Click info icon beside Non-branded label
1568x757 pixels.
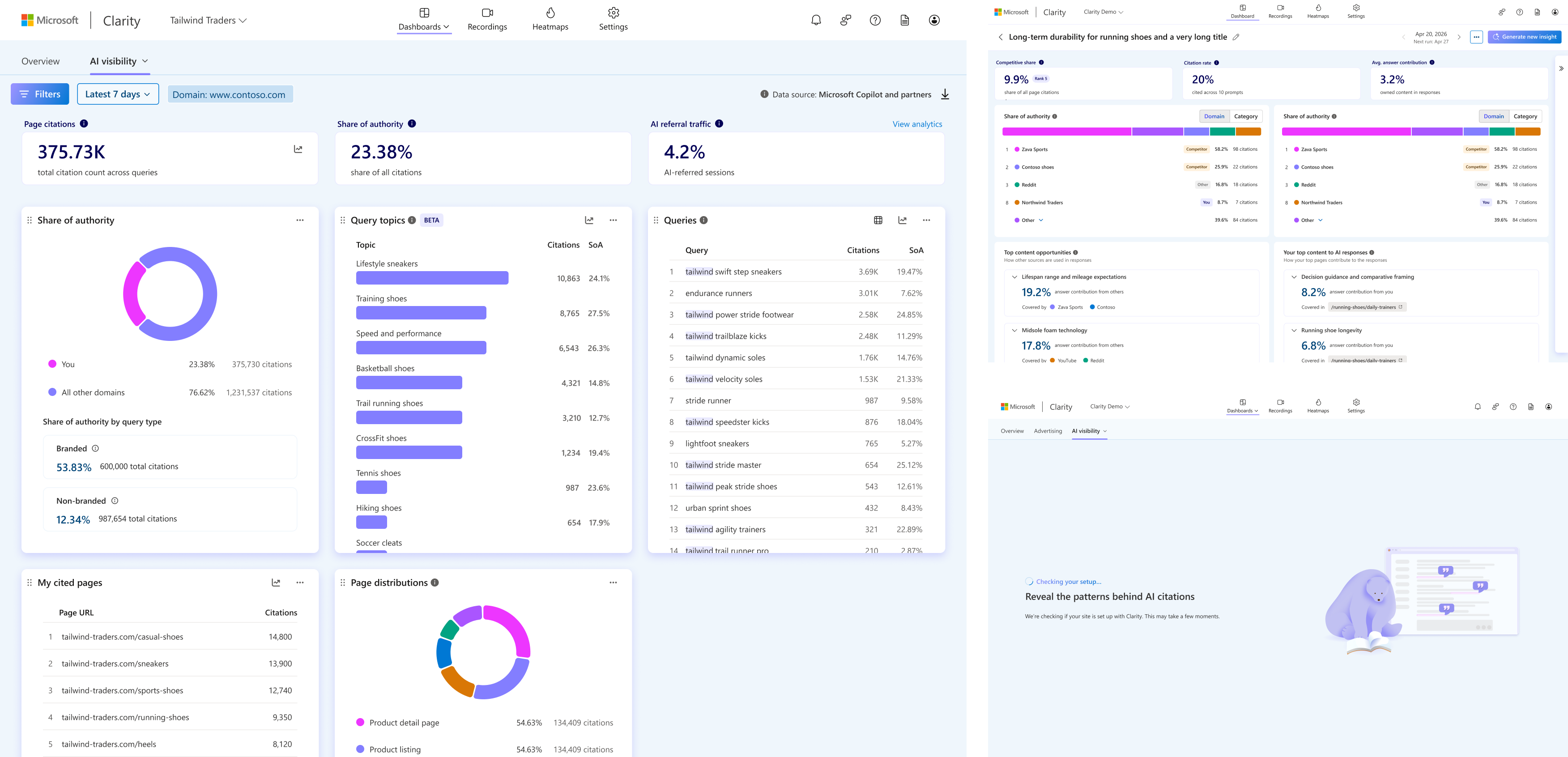115,501
